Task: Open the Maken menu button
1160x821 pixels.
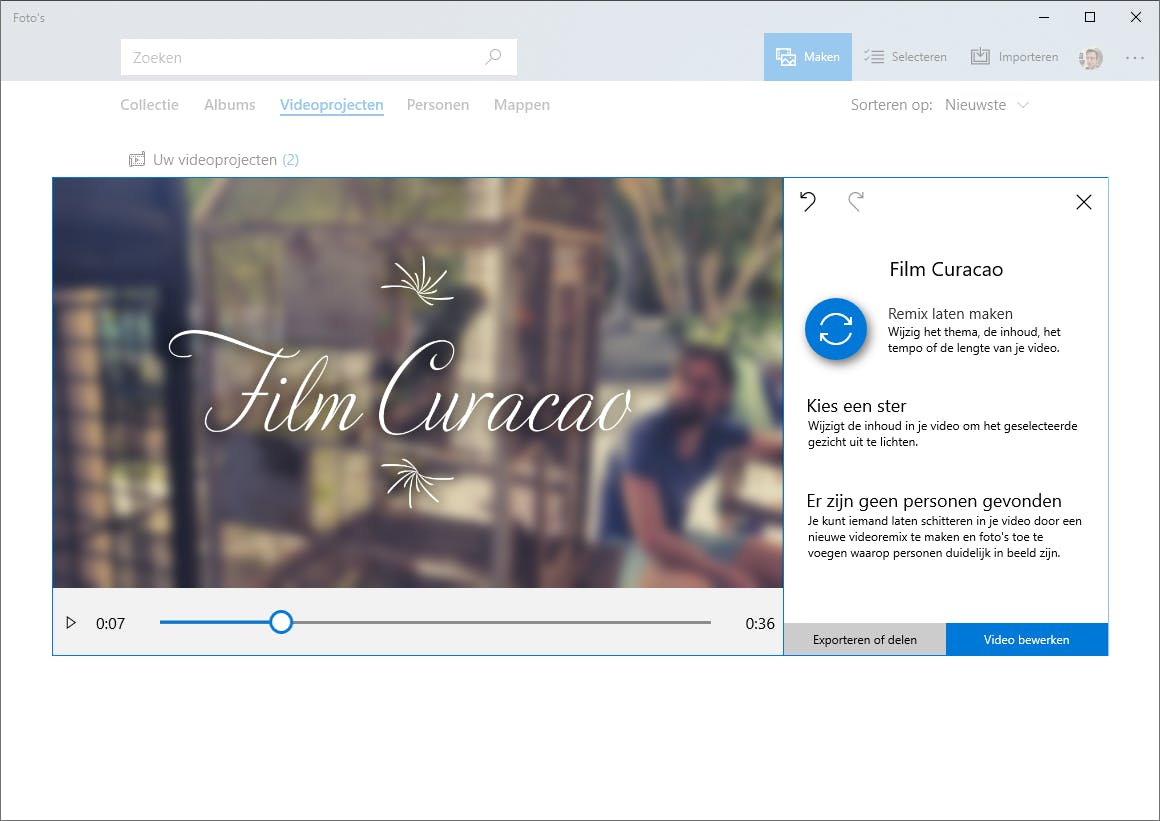Action: (x=808, y=57)
